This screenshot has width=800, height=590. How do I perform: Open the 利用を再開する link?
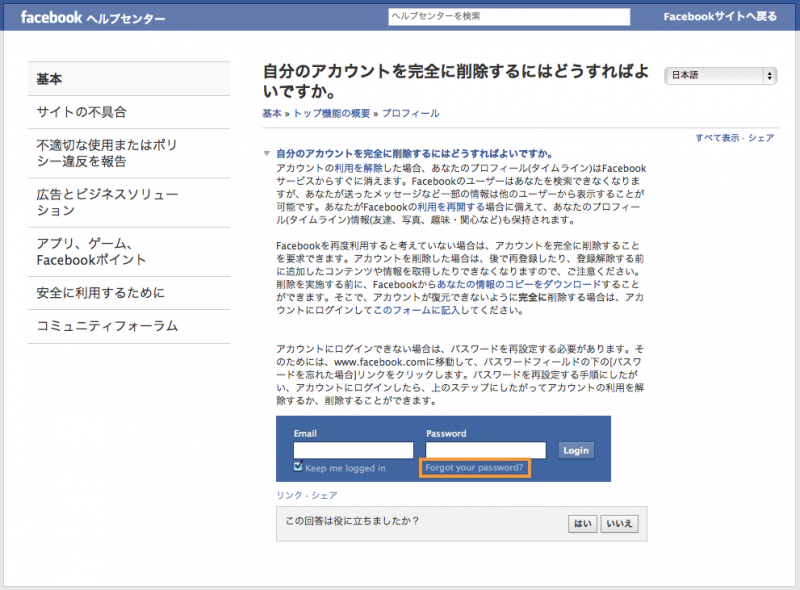451,207
